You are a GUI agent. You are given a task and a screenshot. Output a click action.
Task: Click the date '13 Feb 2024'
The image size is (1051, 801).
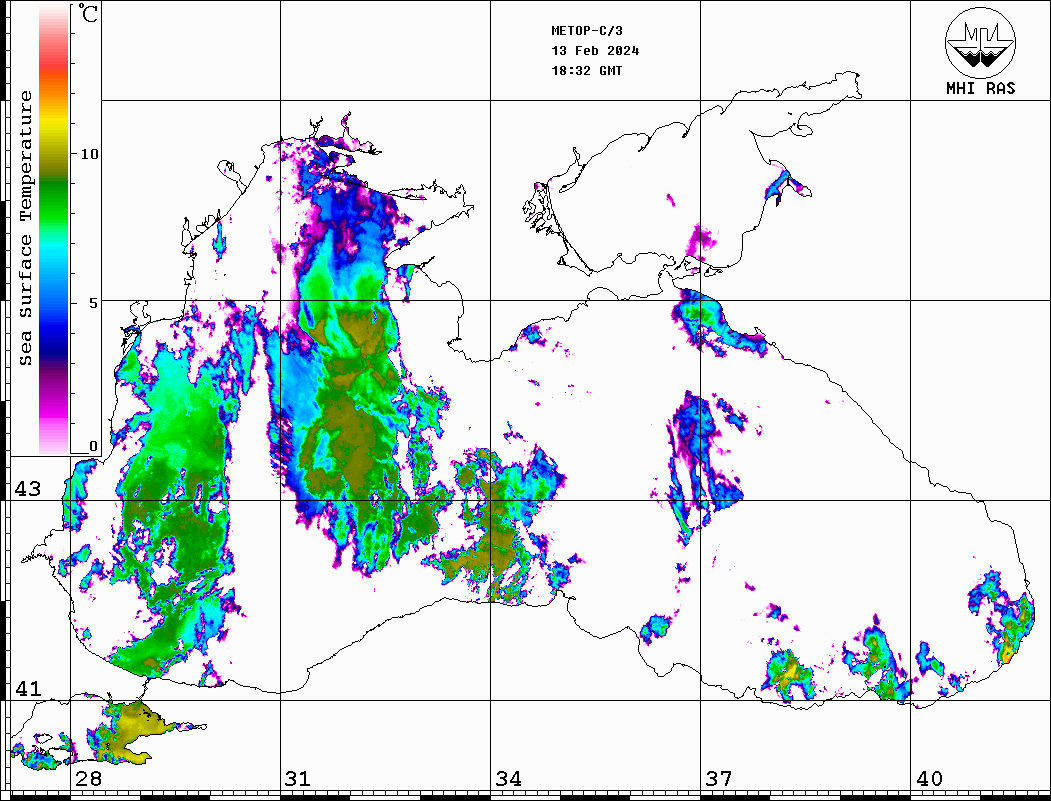[x=595, y=51]
